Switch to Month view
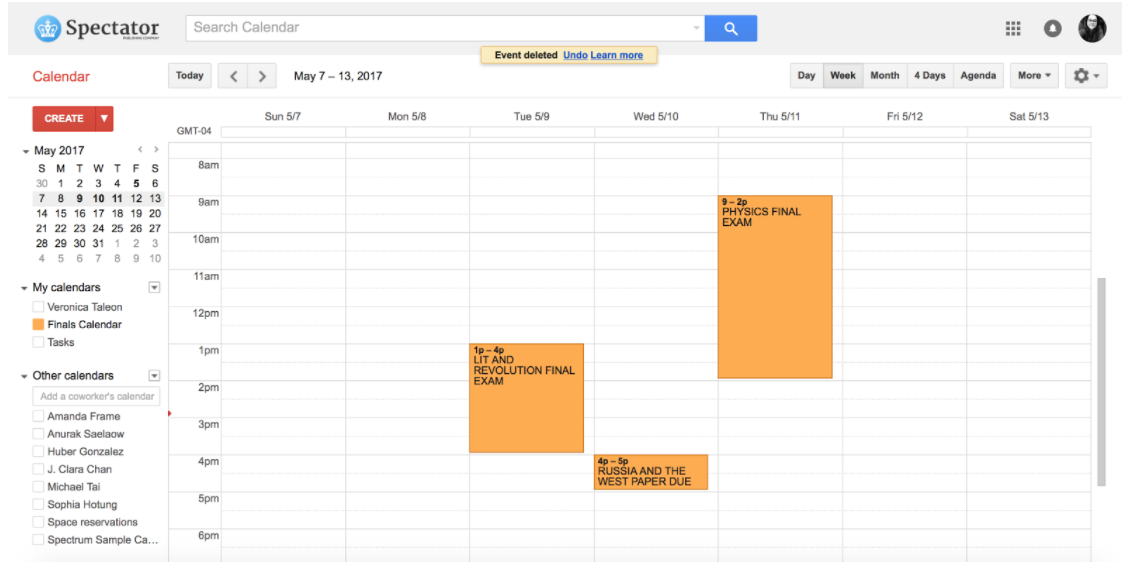 coord(884,76)
